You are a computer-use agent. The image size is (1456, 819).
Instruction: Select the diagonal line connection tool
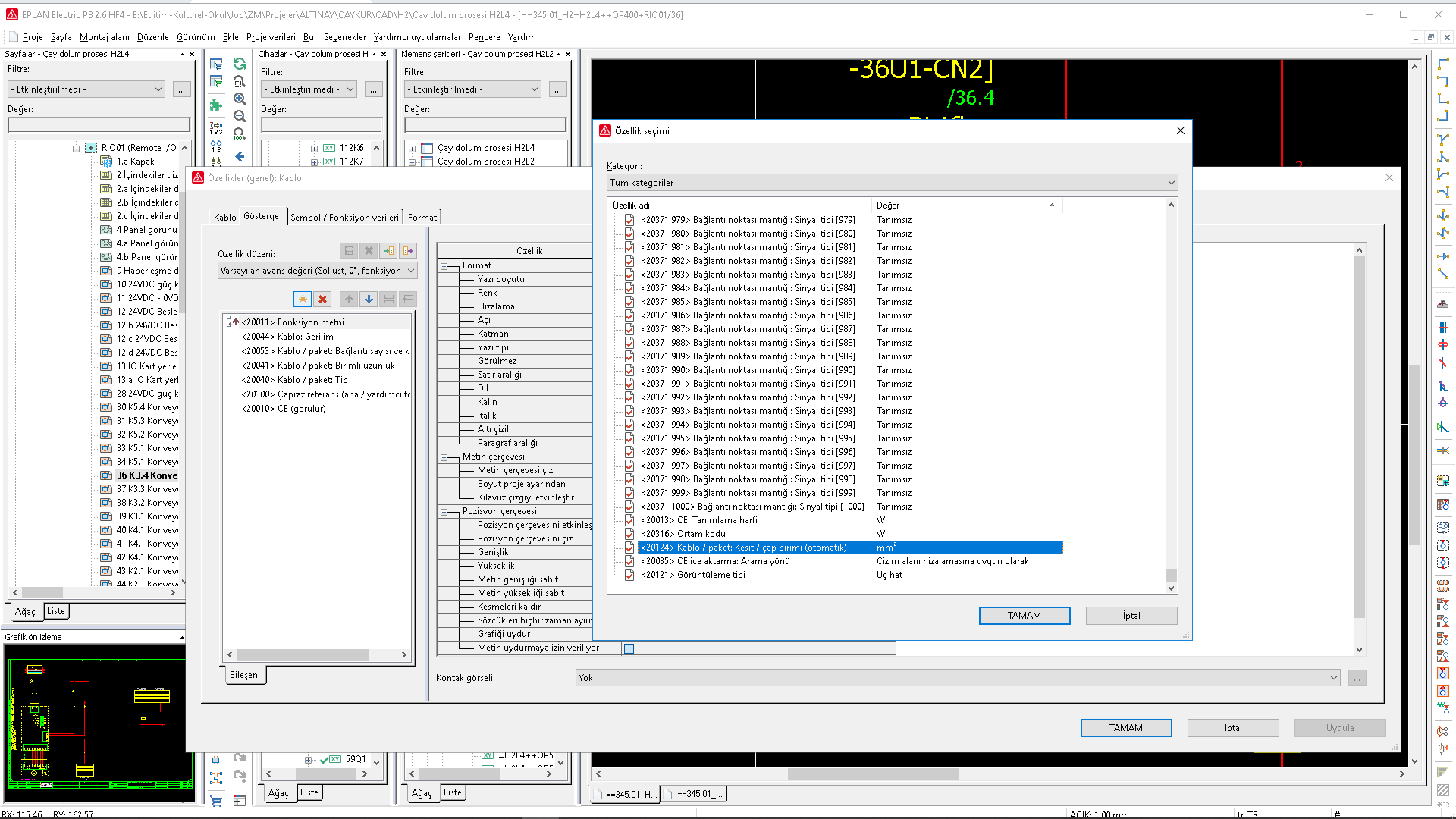coord(1443,274)
